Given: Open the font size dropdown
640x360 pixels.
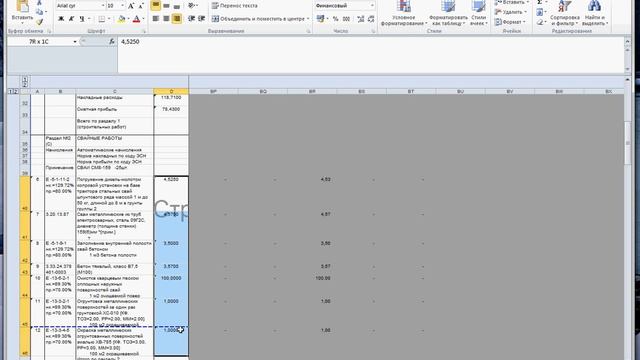Looking at the screenshot, I should click(x=122, y=6).
